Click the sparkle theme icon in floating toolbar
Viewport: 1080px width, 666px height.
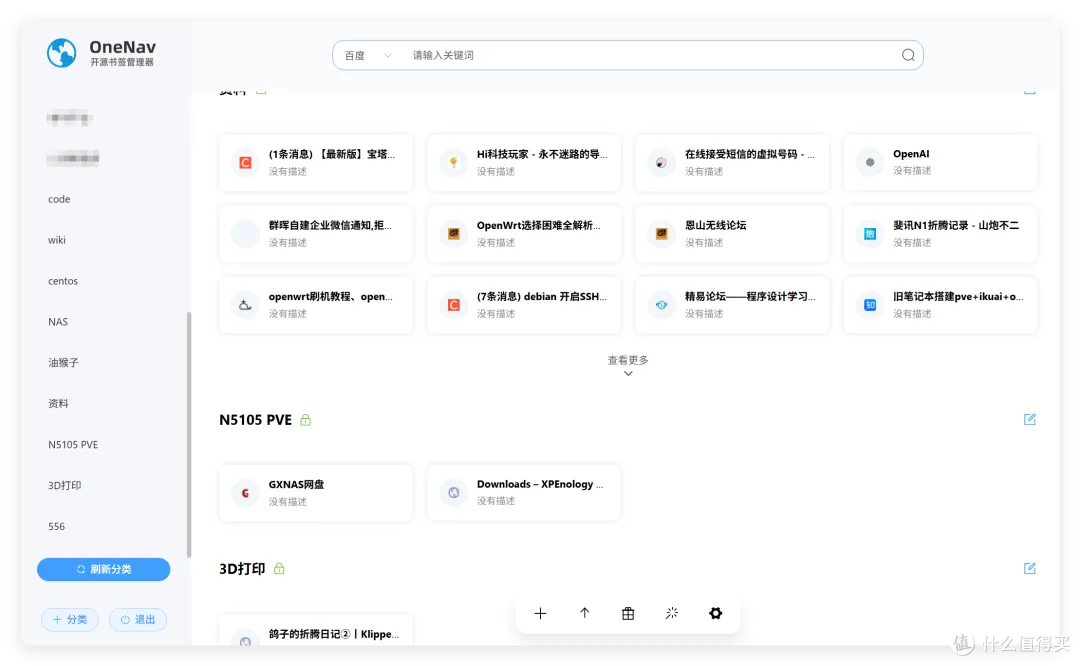coord(672,613)
